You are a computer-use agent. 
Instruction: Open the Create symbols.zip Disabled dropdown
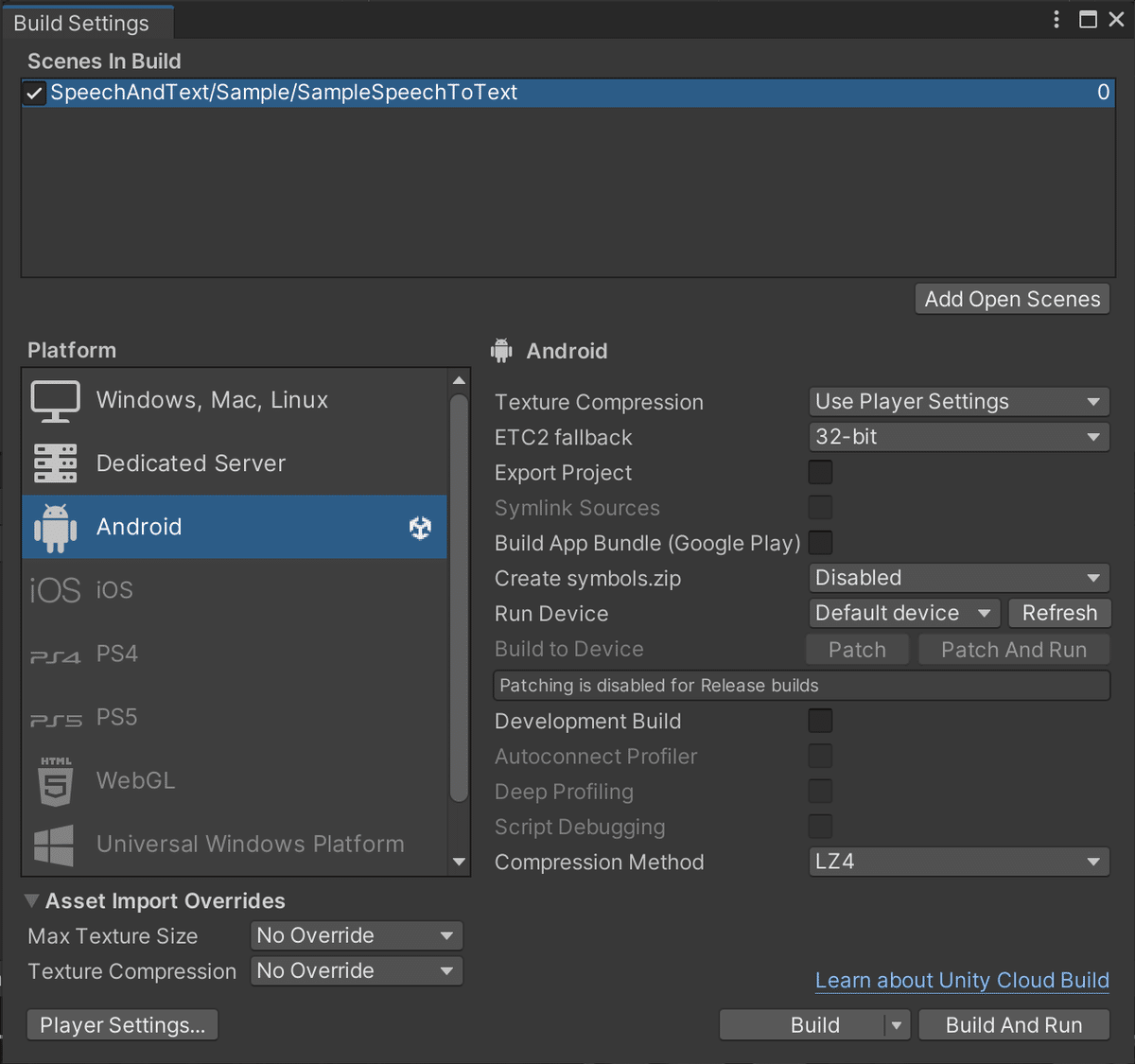pos(959,578)
